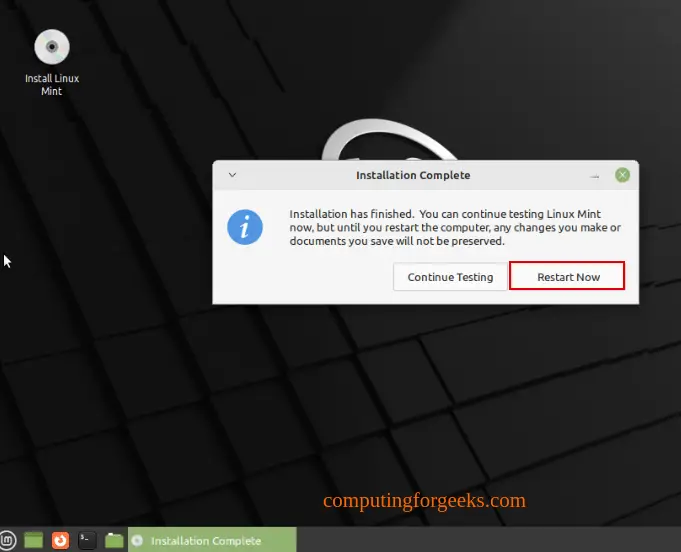Click the blue information icon in dialog

tap(245, 227)
